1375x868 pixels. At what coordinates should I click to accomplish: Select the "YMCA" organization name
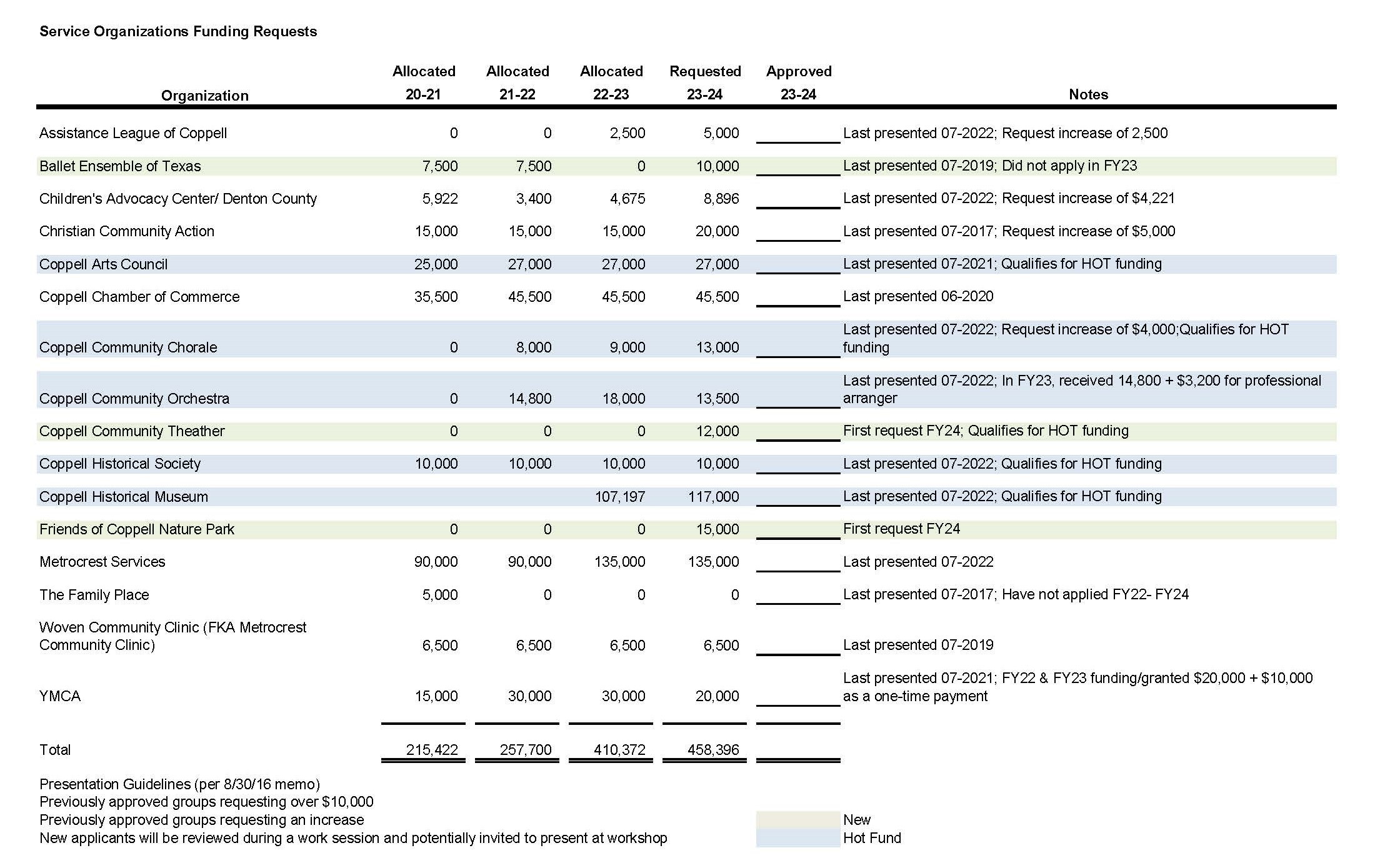tap(60, 696)
